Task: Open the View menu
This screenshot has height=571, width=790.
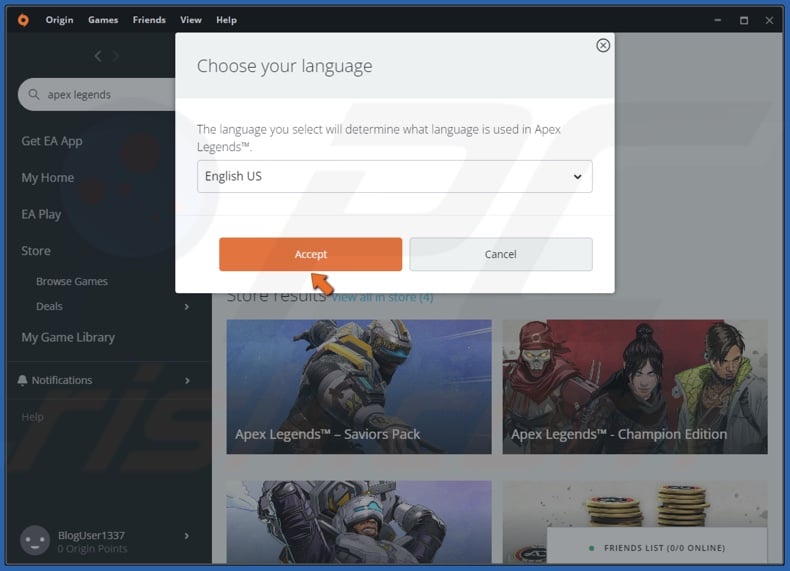Action: point(191,20)
